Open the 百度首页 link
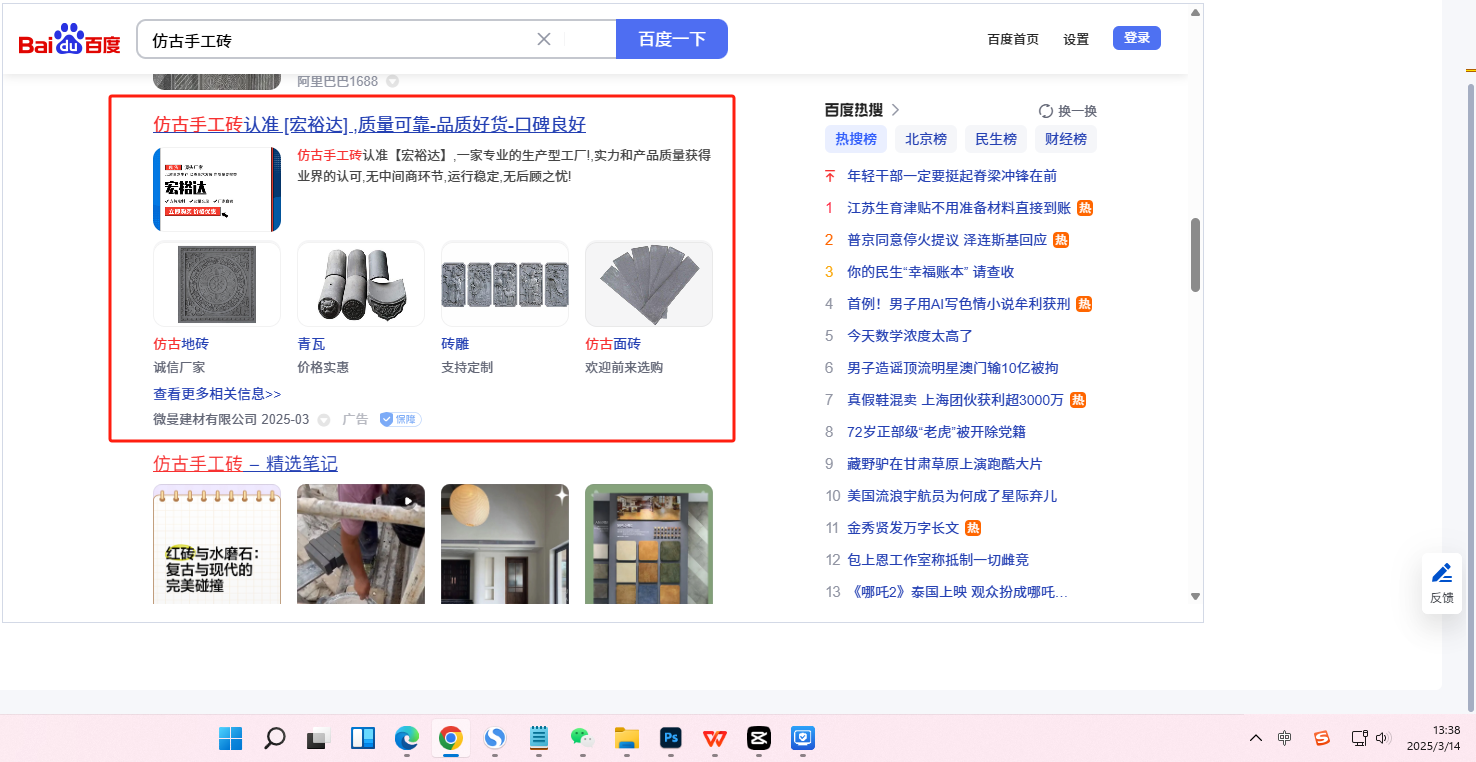Viewport: 1476px width, 762px height. 1013,39
